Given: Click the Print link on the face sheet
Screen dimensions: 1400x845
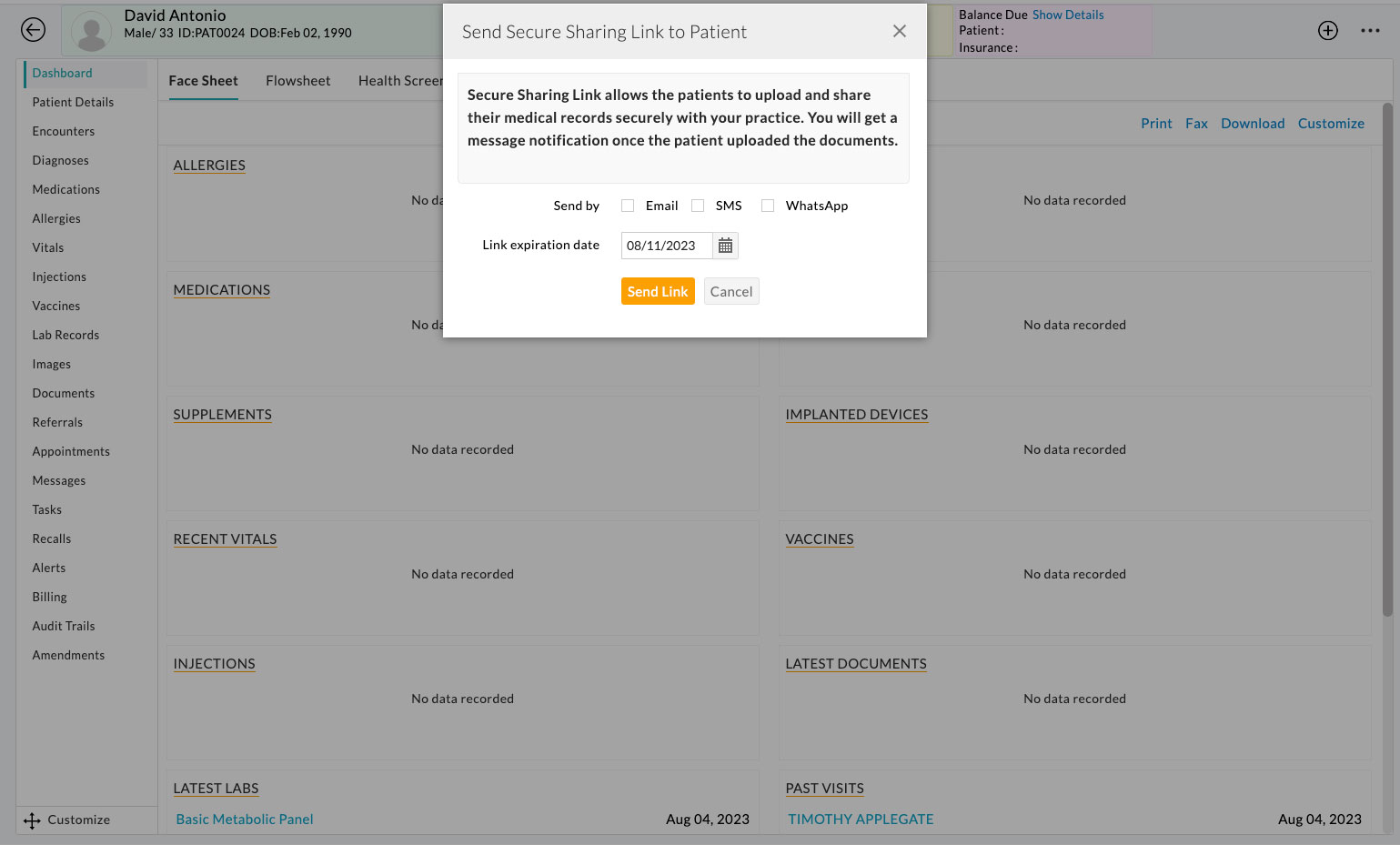Looking at the screenshot, I should (x=1156, y=123).
